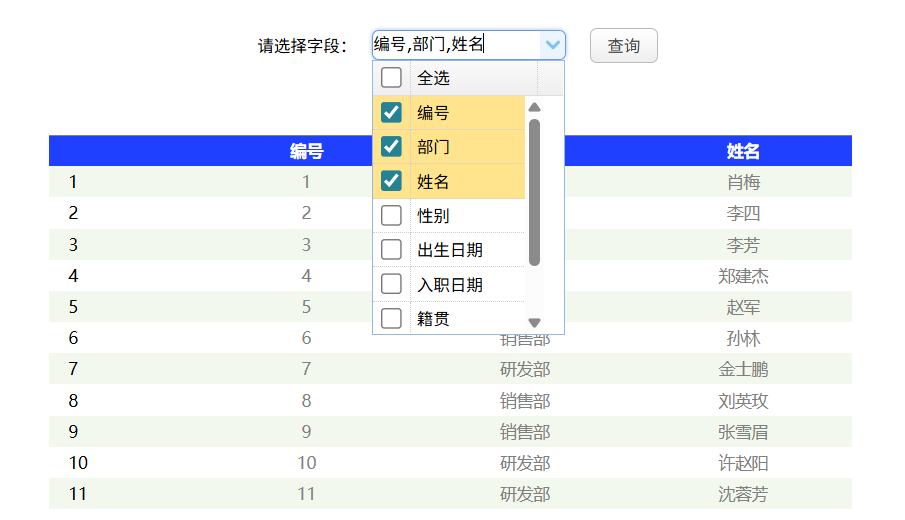The width and height of the screenshot is (905, 520).
Task: Click 销售部 in the 刘英玫 row
Action: click(x=525, y=401)
